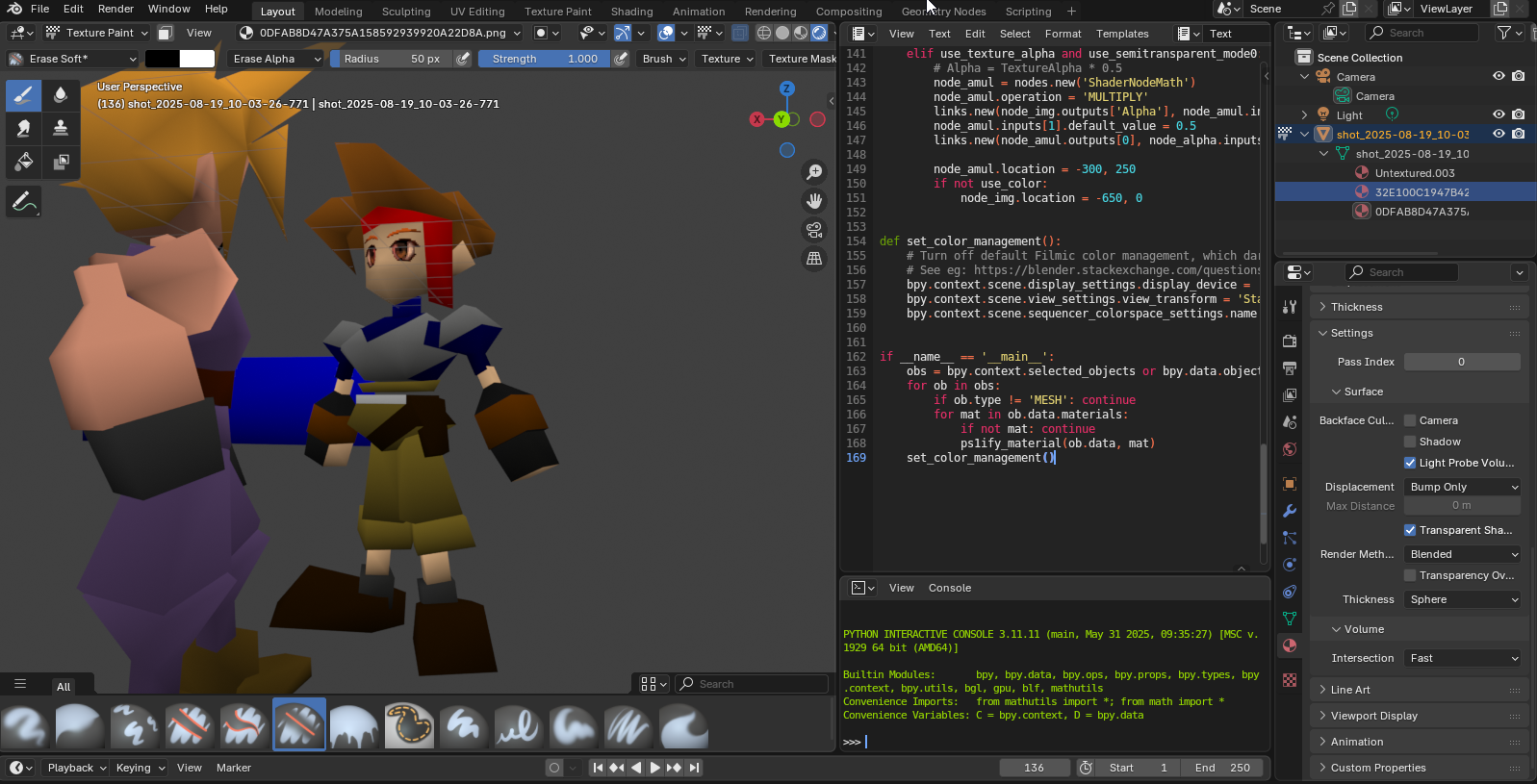Viewport: 1537px width, 784px height.
Task: Switch perspective/orthographic grid icon
Action: [x=814, y=259]
